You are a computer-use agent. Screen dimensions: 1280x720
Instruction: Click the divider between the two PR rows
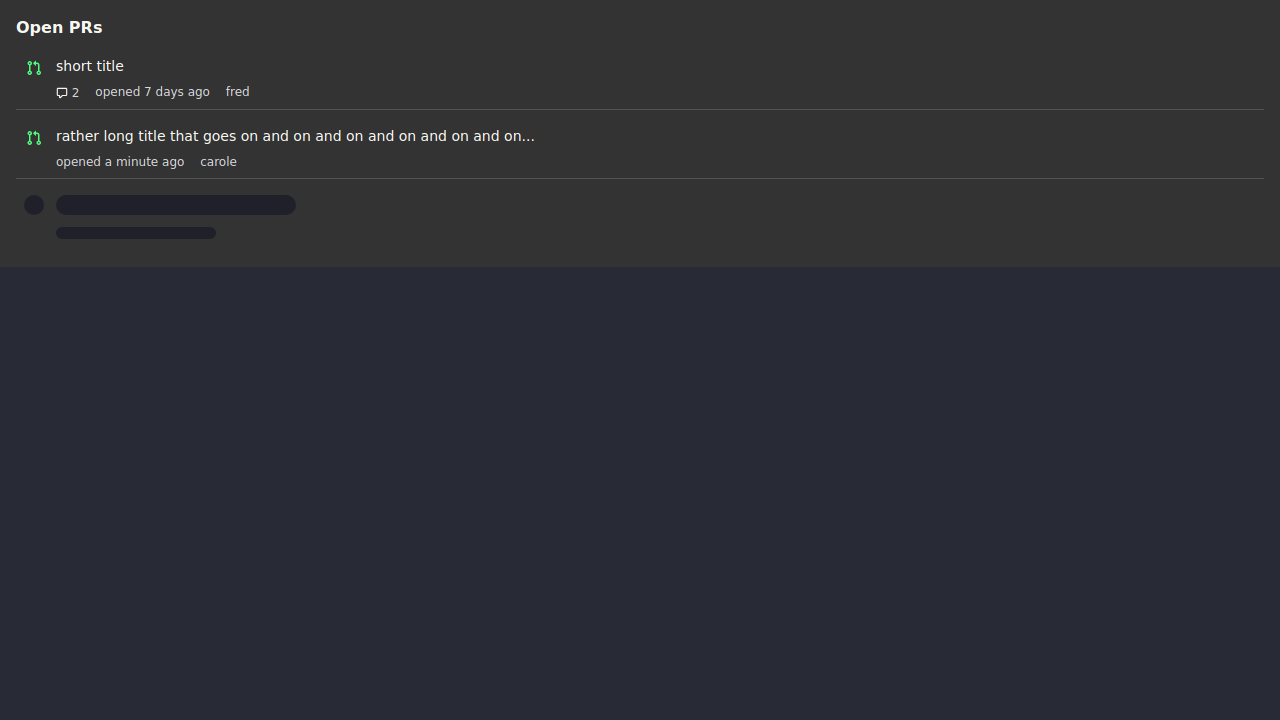click(640, 109)
